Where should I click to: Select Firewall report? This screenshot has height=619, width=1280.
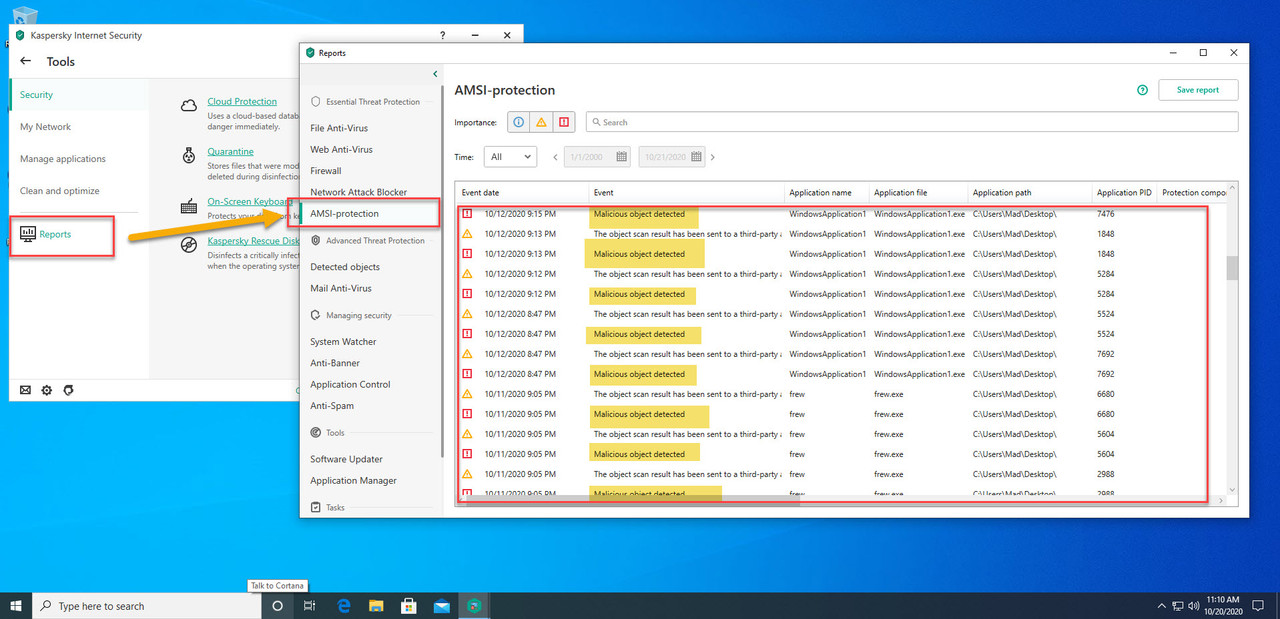tap(326, 171)
